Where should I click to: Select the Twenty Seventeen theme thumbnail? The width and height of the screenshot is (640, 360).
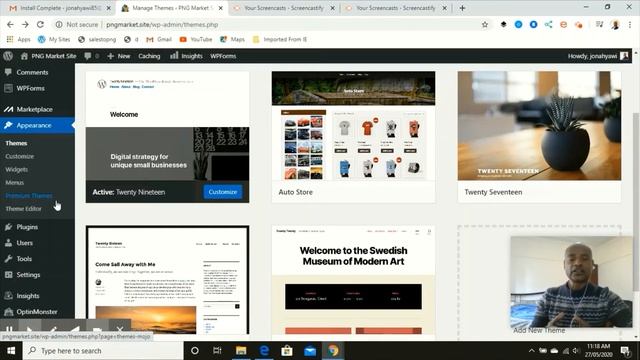pos(539,126)
